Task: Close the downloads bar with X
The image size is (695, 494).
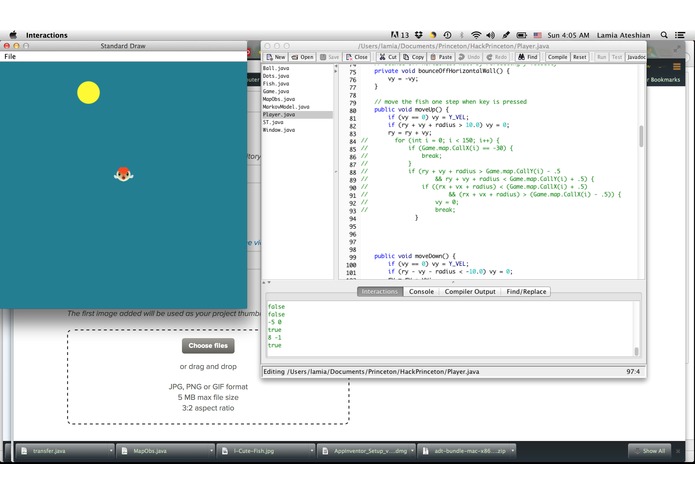Action: point(678,451)
